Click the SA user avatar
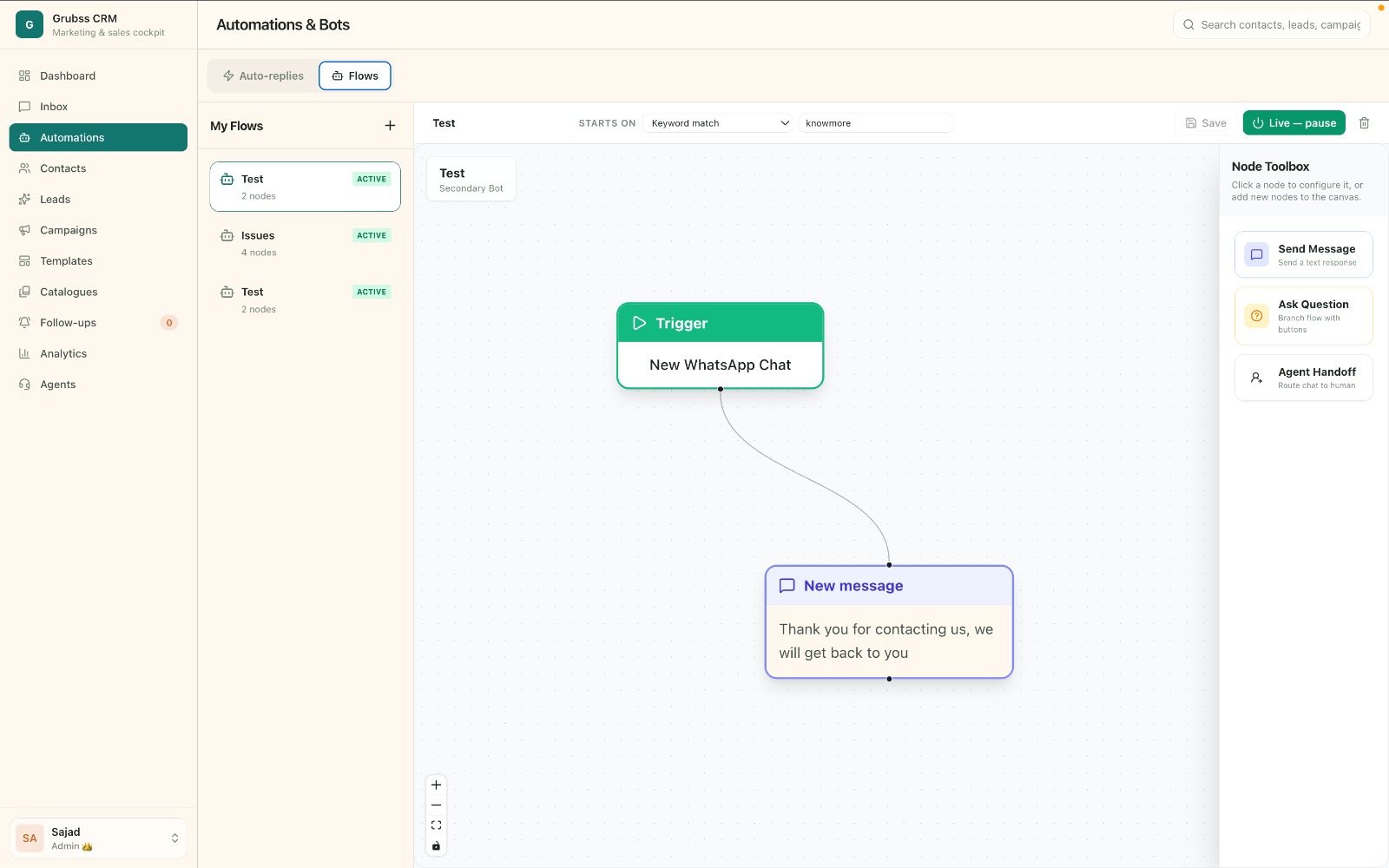 click(30, 838)
